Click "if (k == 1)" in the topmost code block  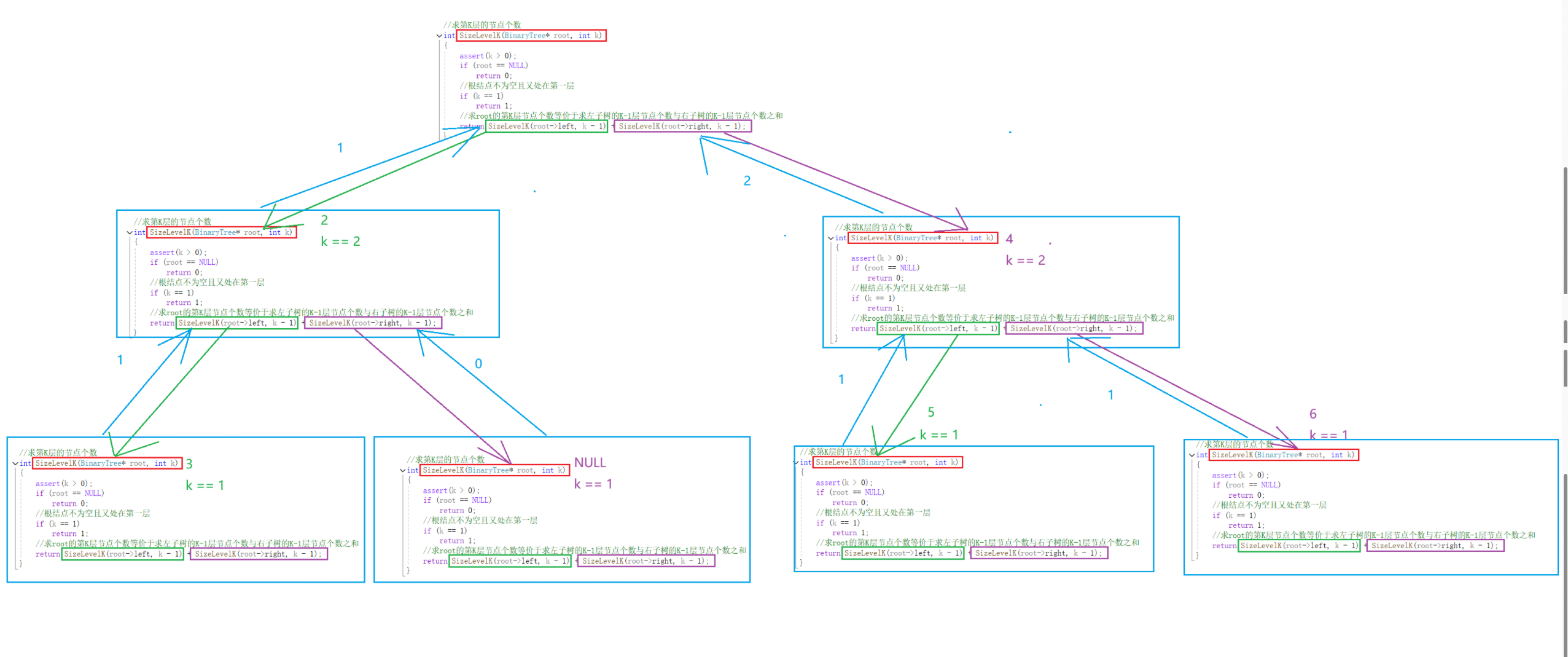482,96
